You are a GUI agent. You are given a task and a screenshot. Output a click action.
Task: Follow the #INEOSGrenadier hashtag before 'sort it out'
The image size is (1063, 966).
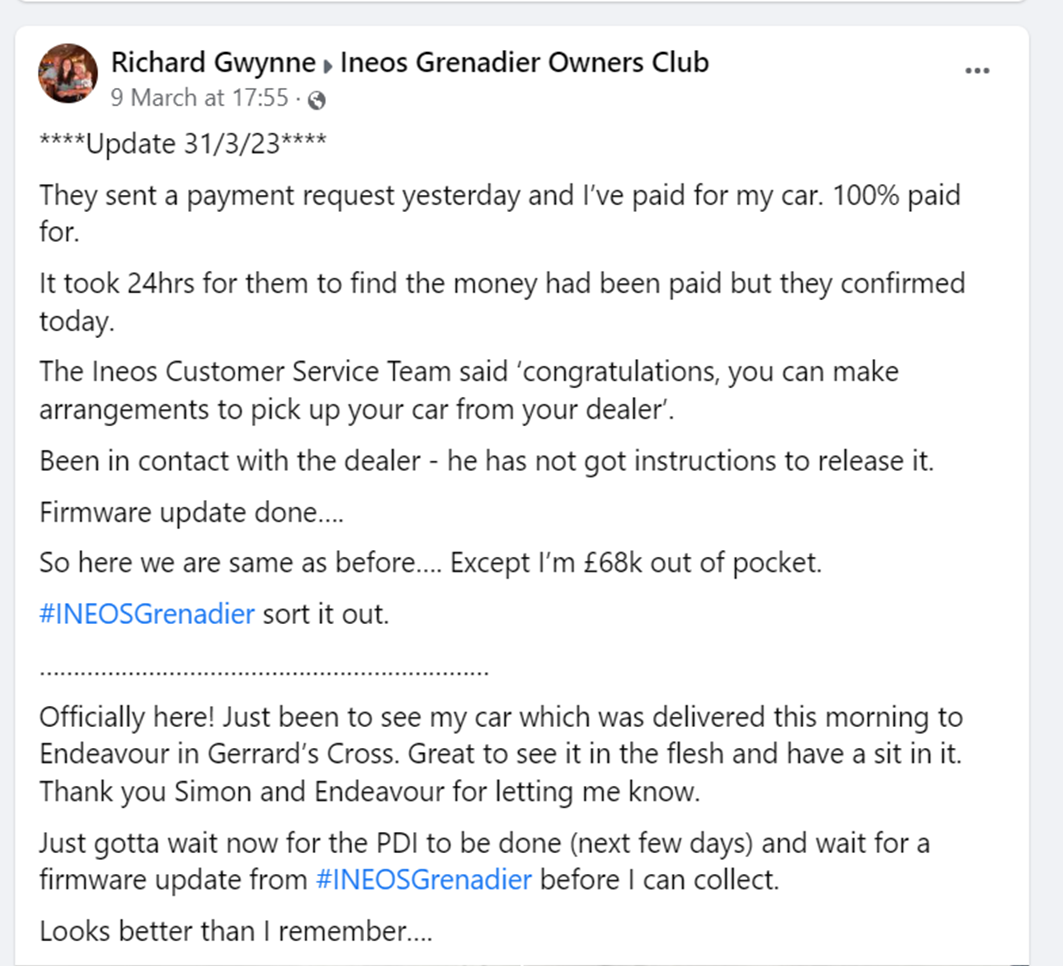click(x=147, y=614)
